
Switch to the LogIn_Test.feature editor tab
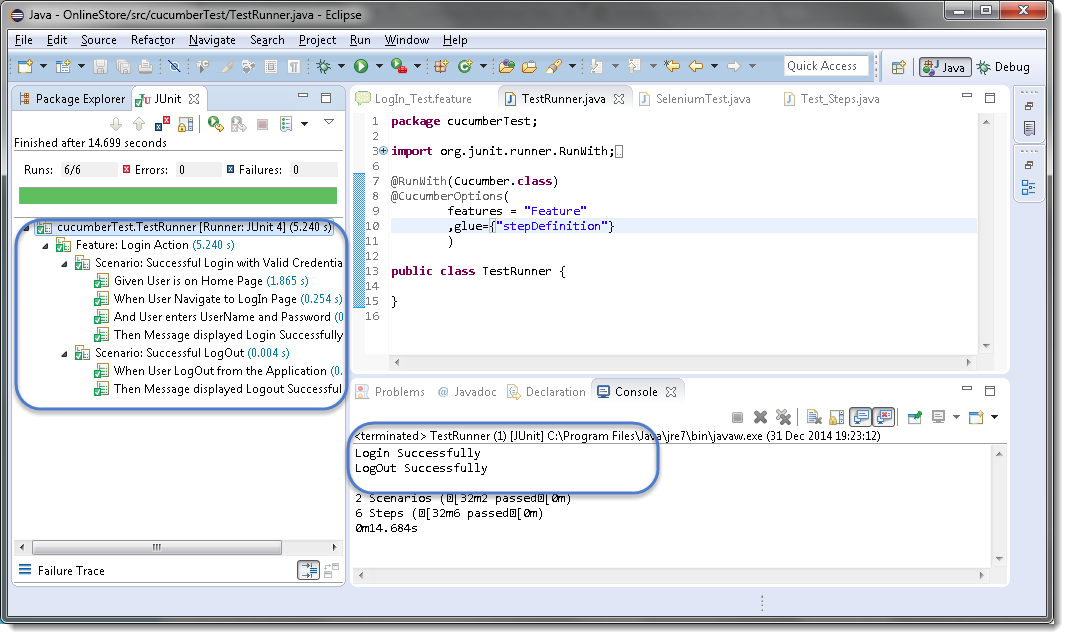[415, 99]
